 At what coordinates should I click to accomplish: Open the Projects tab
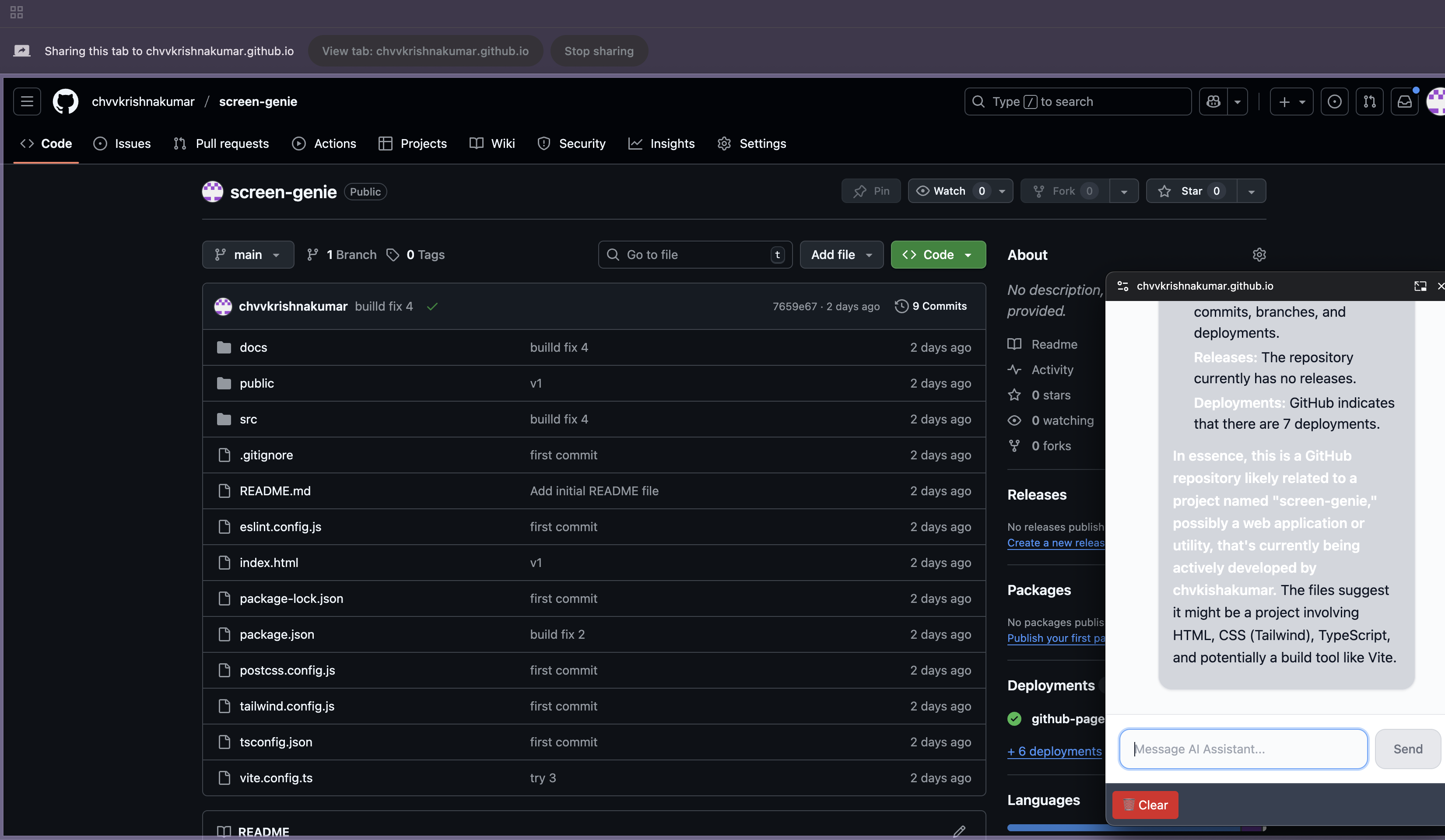[x=412, y=143]
